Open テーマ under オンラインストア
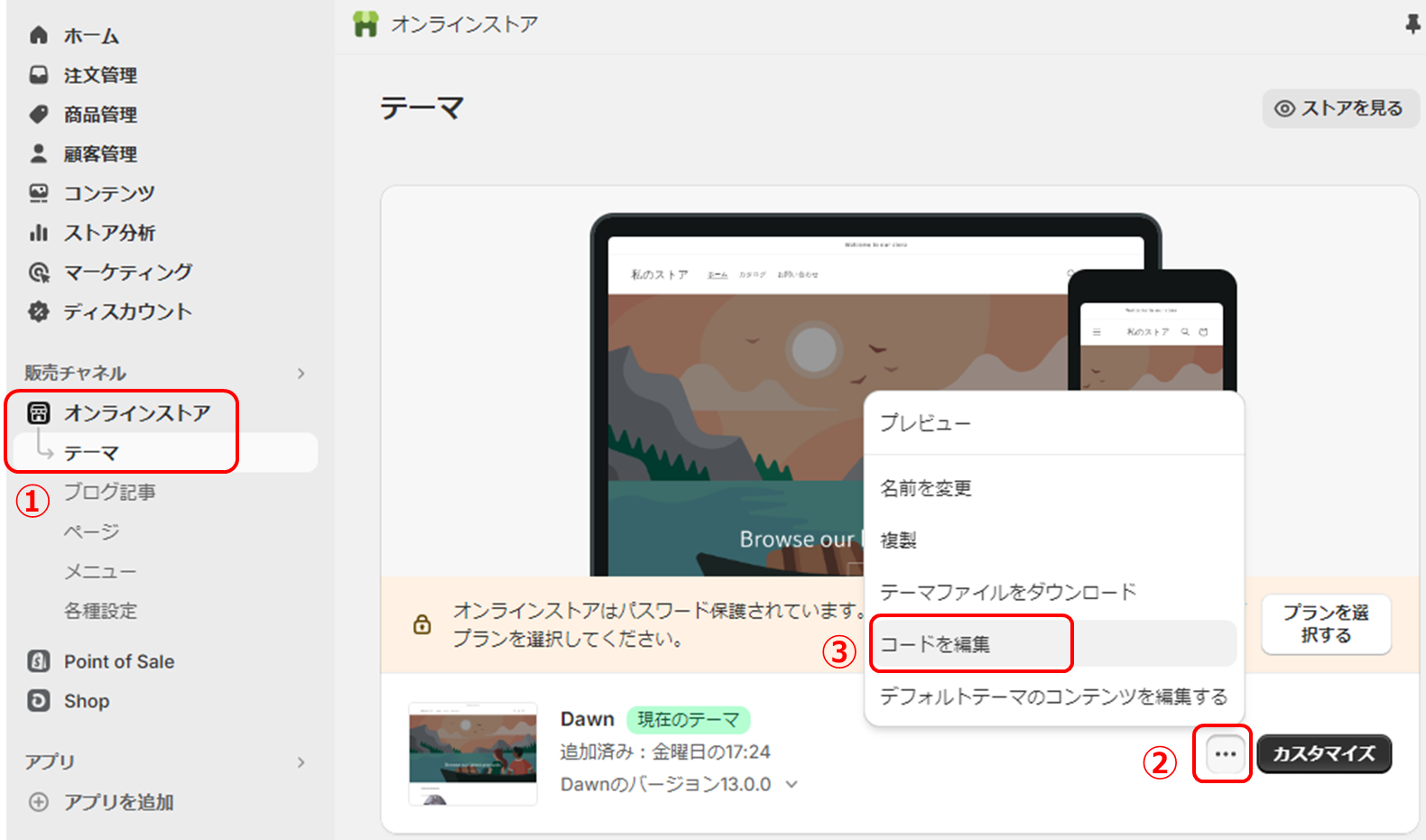 coord(165,452)
